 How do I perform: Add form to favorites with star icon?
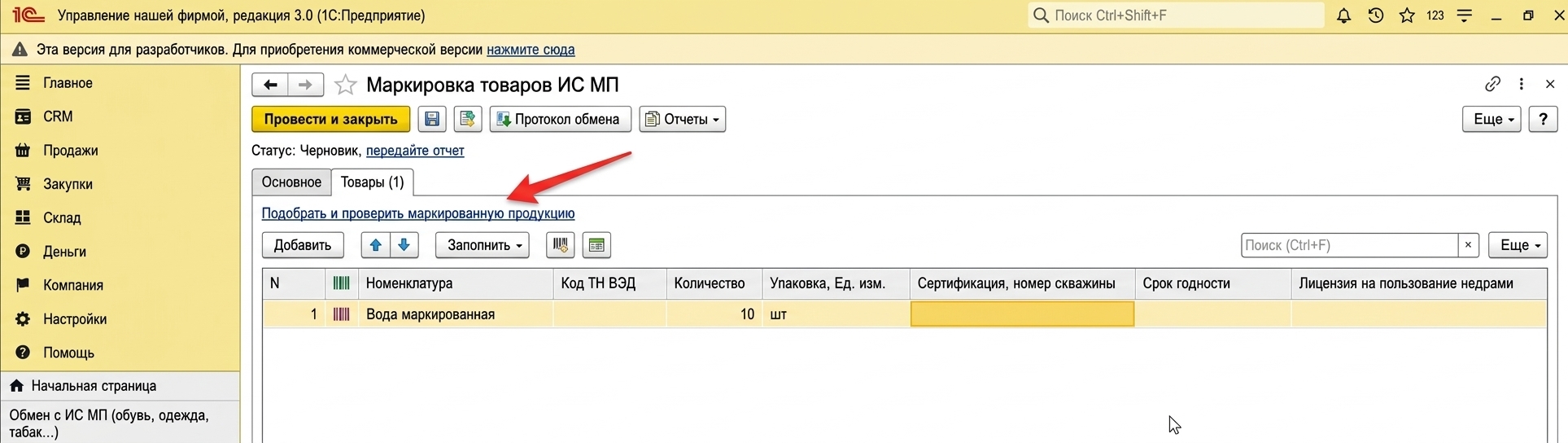click(x=346, y=85)
